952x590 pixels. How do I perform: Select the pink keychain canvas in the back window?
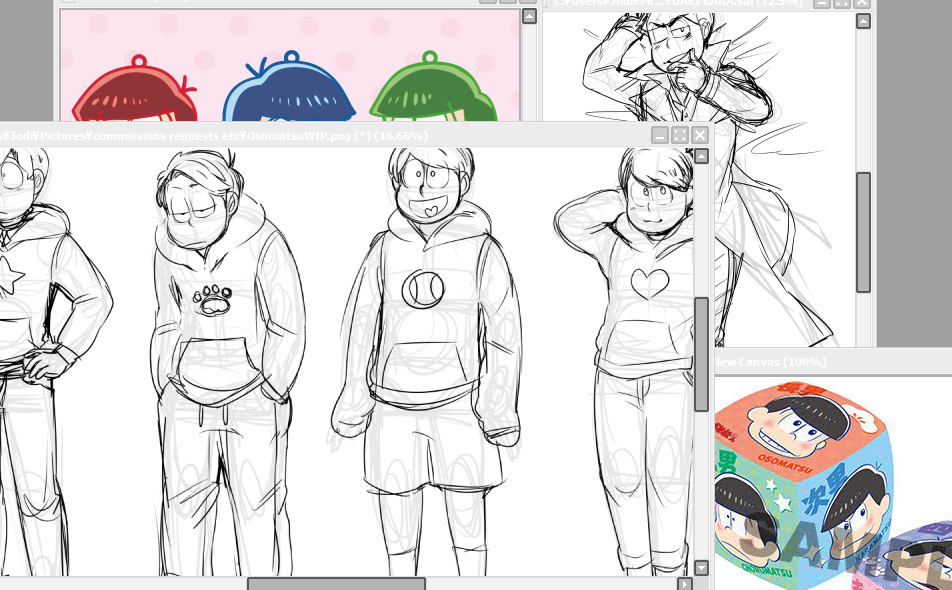(x=290, y=65)
